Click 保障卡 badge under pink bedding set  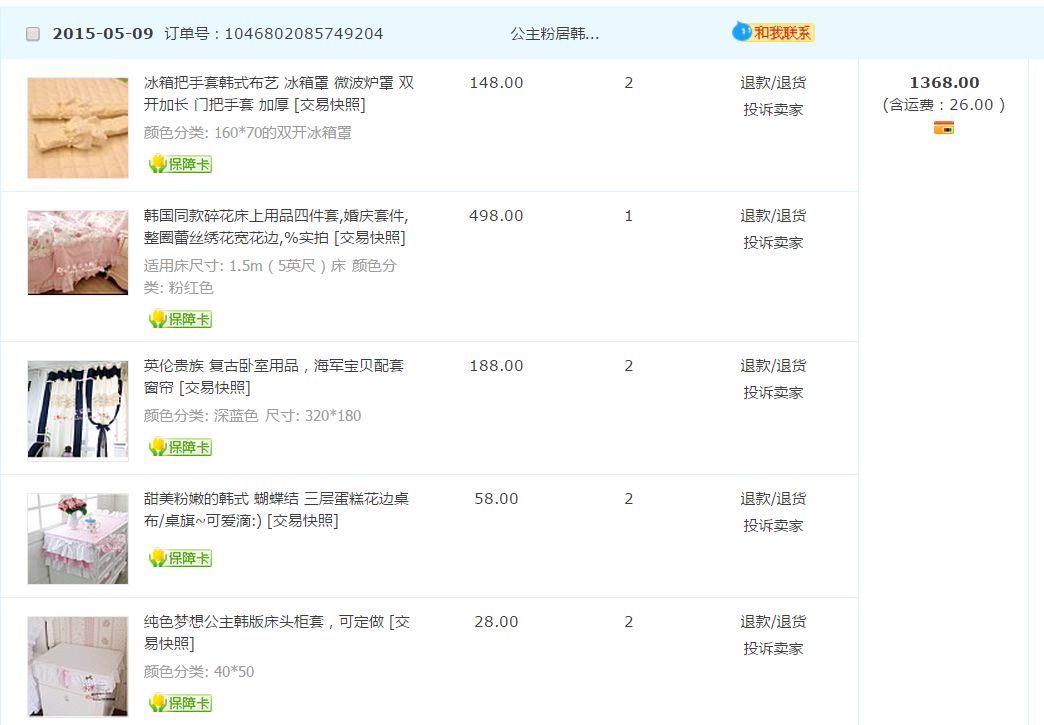[180, 319]
